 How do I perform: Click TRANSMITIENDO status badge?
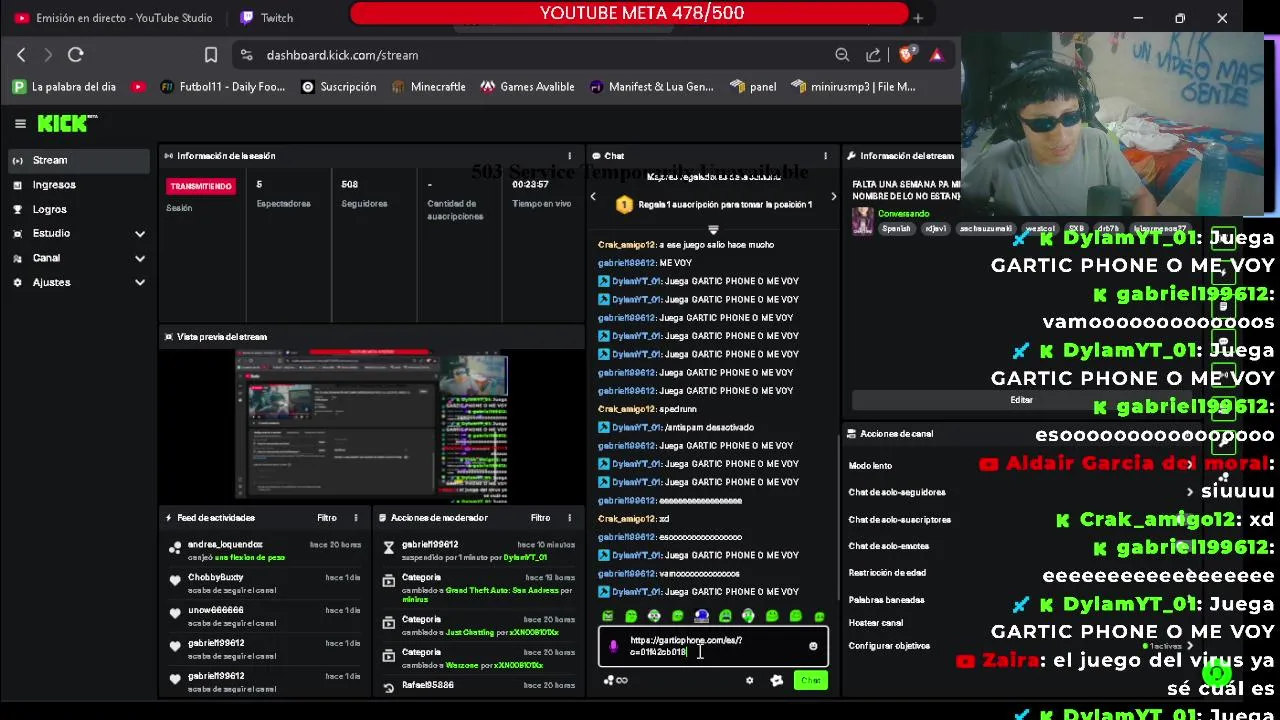coord(201,186)
